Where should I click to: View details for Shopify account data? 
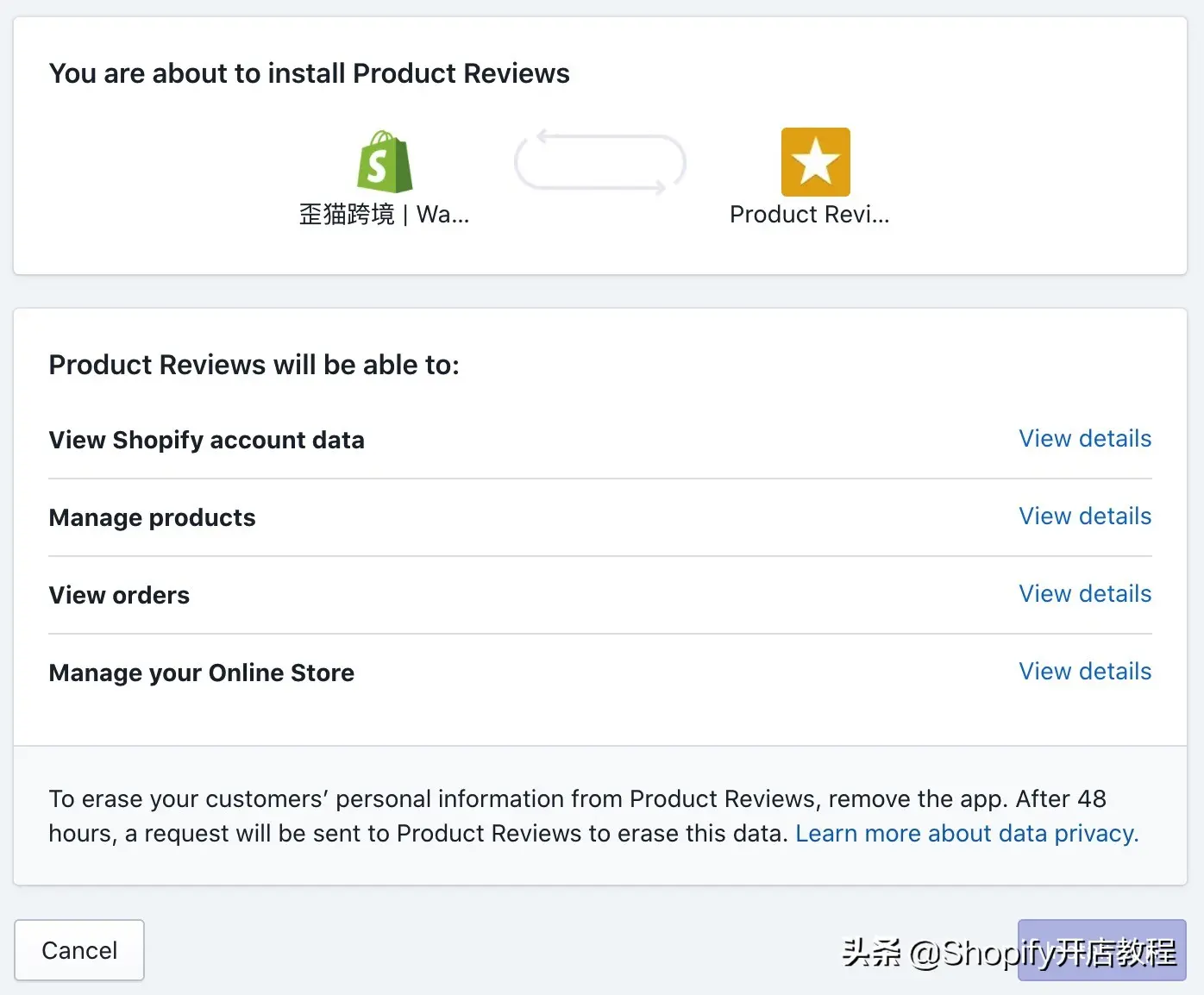click(1085, 439)
